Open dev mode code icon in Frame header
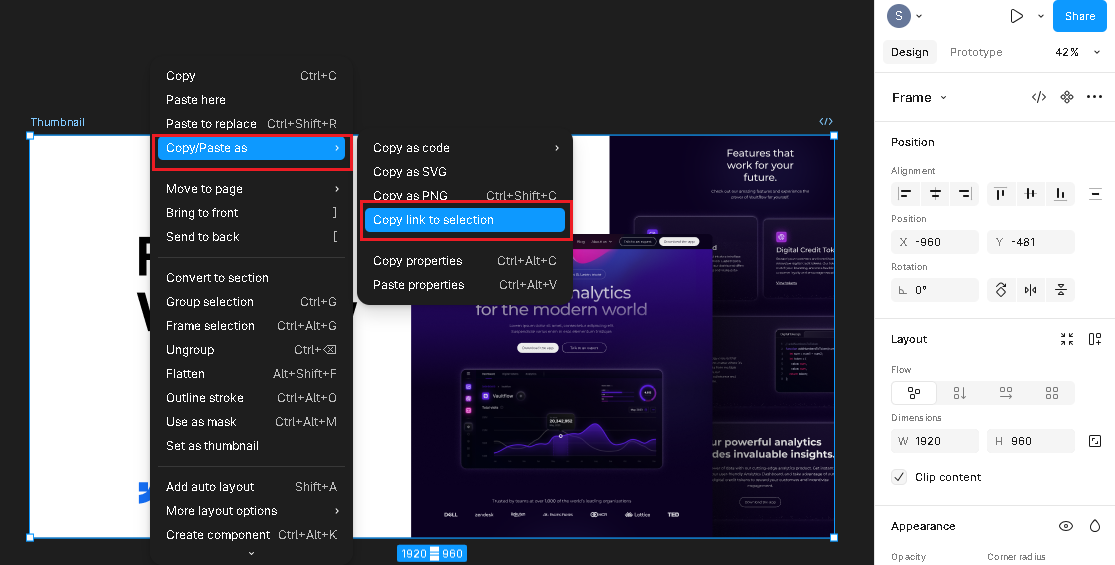Viewport: 1115px width, 565px height. [1039, 97]
